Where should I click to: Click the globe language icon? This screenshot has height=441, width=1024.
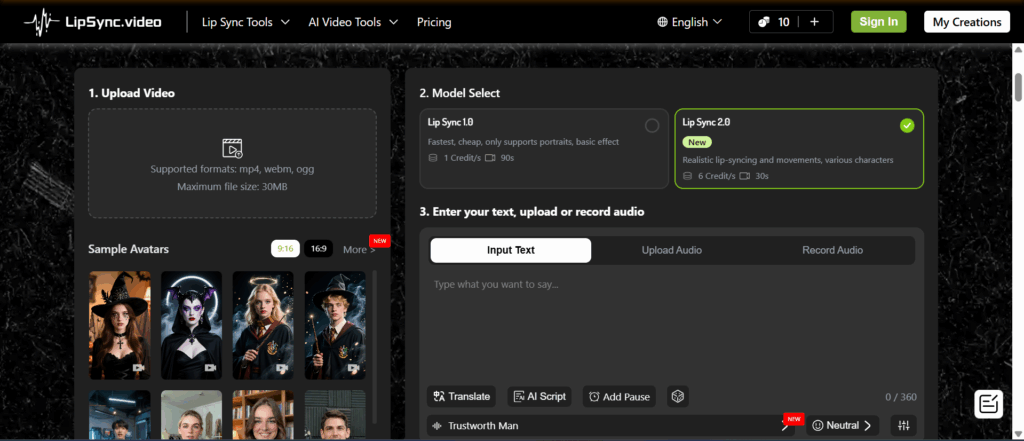[662, 22]
